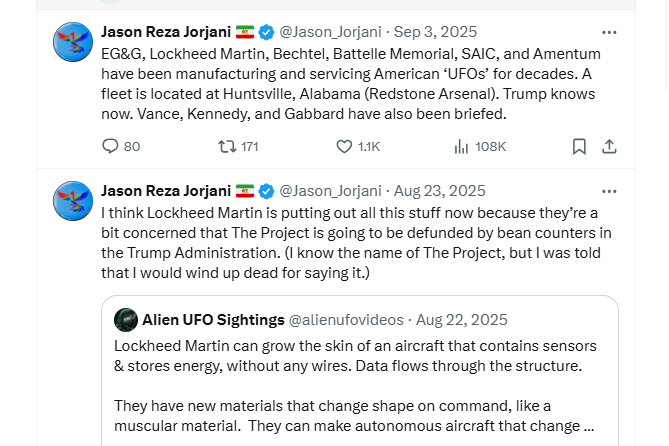Open Jason Reza Jorjani name on first tweet
Image resolution: width=669 pixels, height=446 pixels.
(x=166, y=32)
